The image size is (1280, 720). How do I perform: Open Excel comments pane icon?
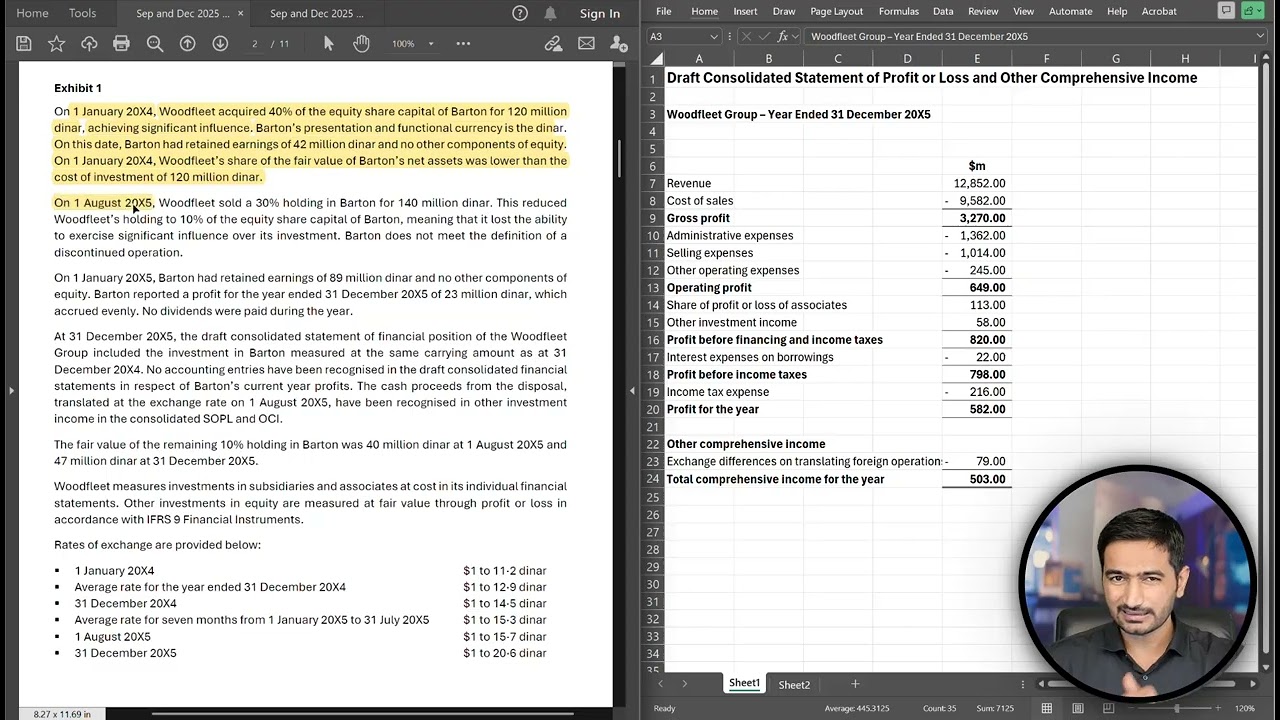[x=1226, y=11]
